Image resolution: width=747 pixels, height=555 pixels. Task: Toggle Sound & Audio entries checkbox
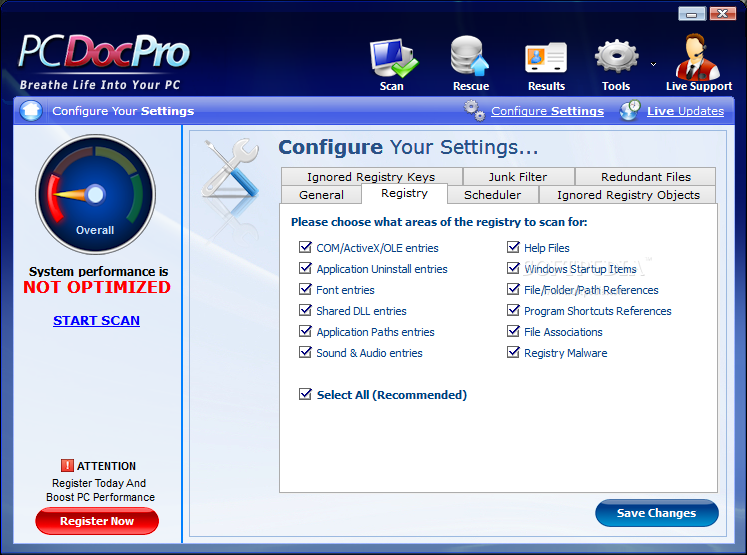coord(305,352)
